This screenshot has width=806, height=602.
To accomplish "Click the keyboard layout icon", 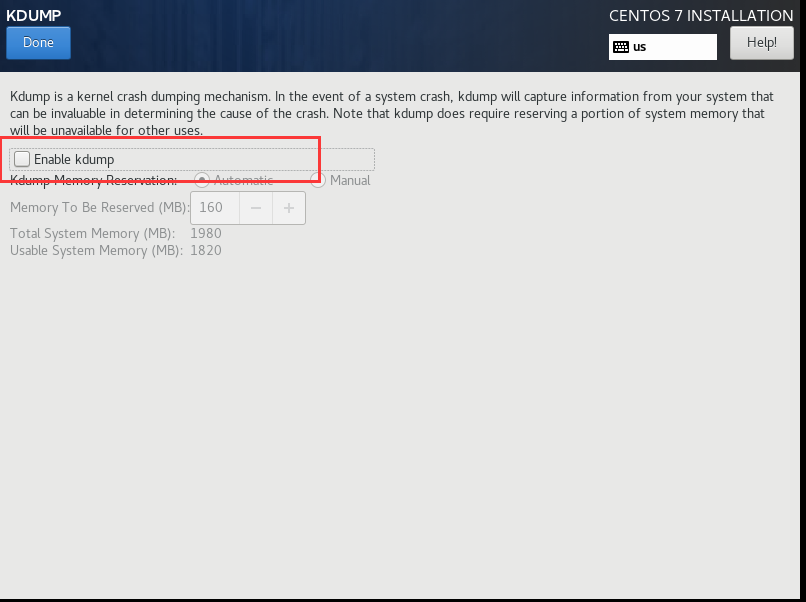I will click(620, 47).
